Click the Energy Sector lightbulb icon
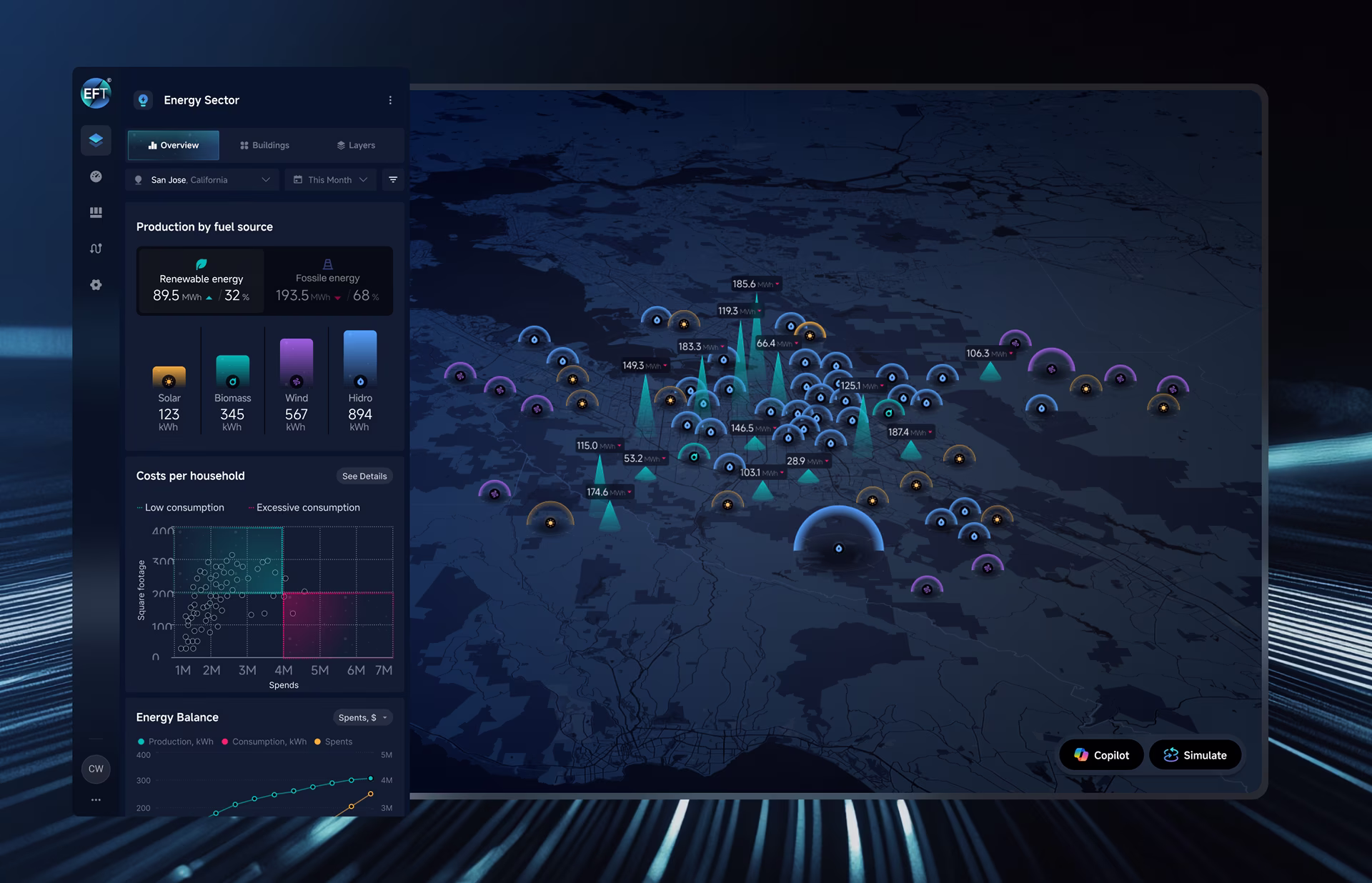1372x883 pixels. click(144, 100)
